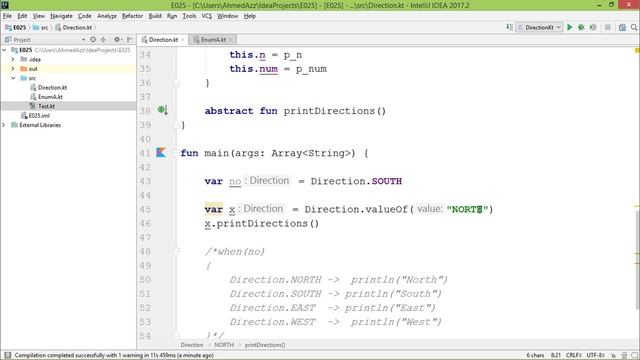Open the Refactor menu
Screen dimensions: 640x360
(x=132, y=16)
